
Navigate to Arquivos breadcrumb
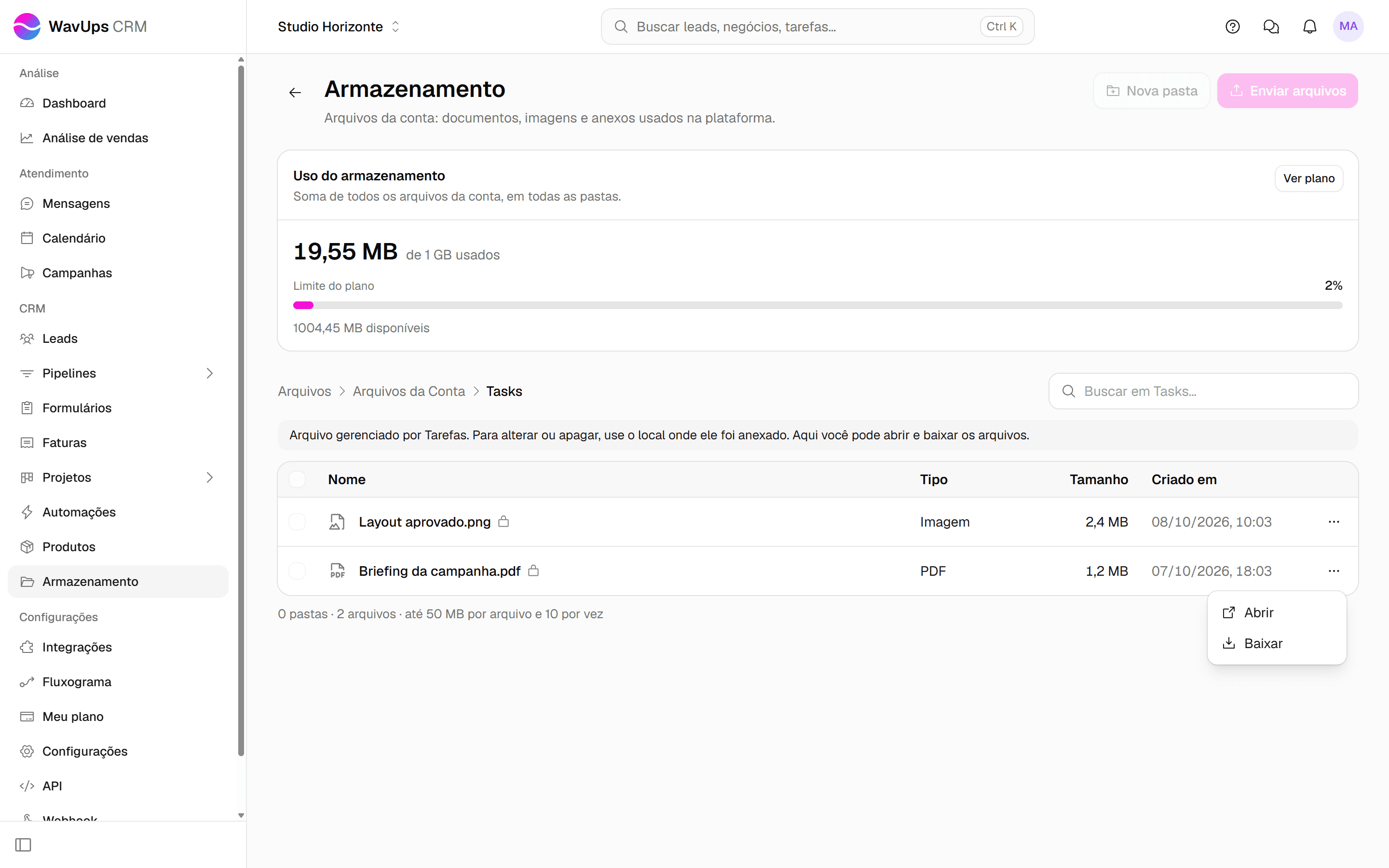point(304,392)
